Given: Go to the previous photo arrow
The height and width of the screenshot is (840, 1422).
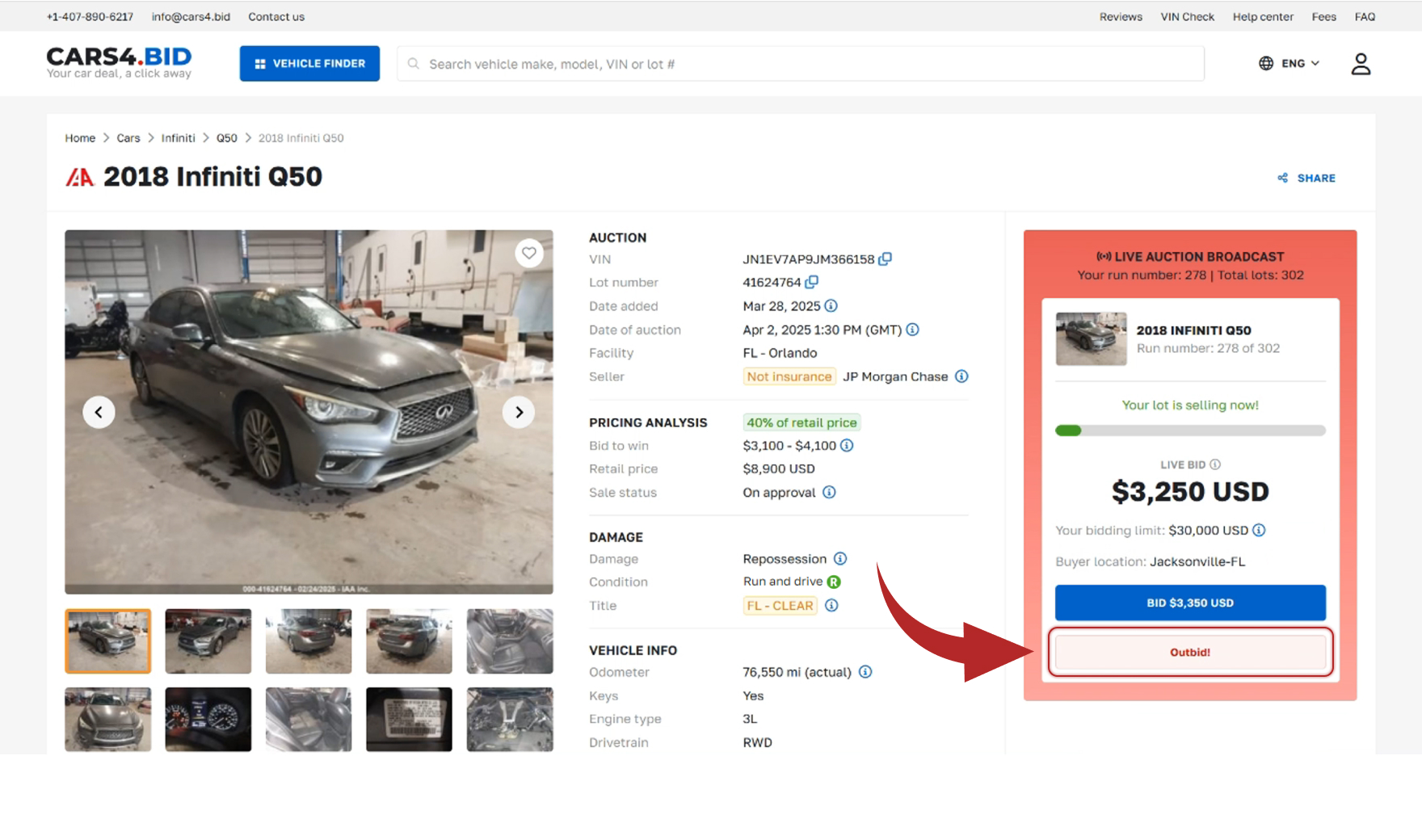Looking at the screenshot, I should click(x=99, y=412).
